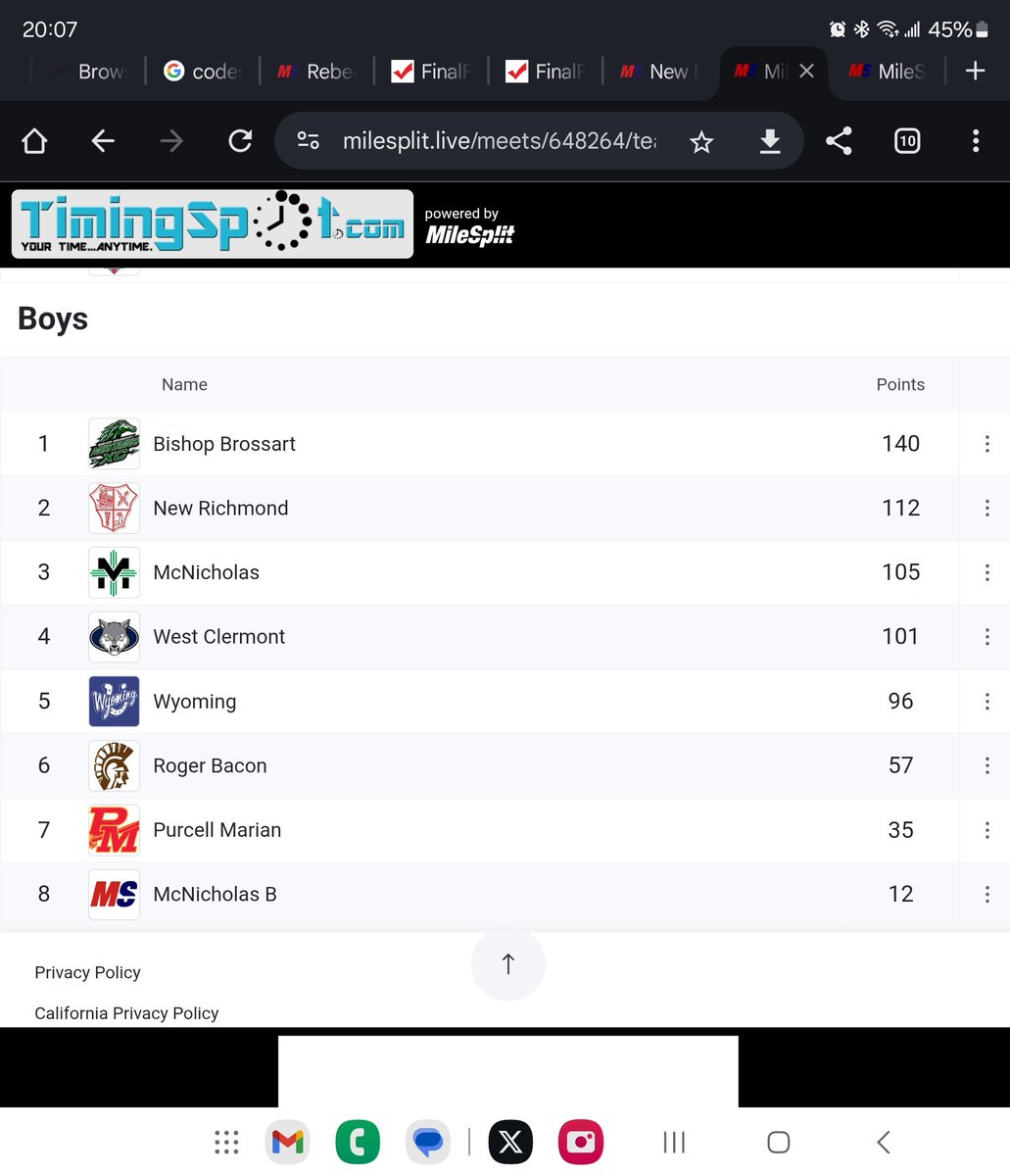
Task: Close the current MileSplit tab
Action: (806, 71)
